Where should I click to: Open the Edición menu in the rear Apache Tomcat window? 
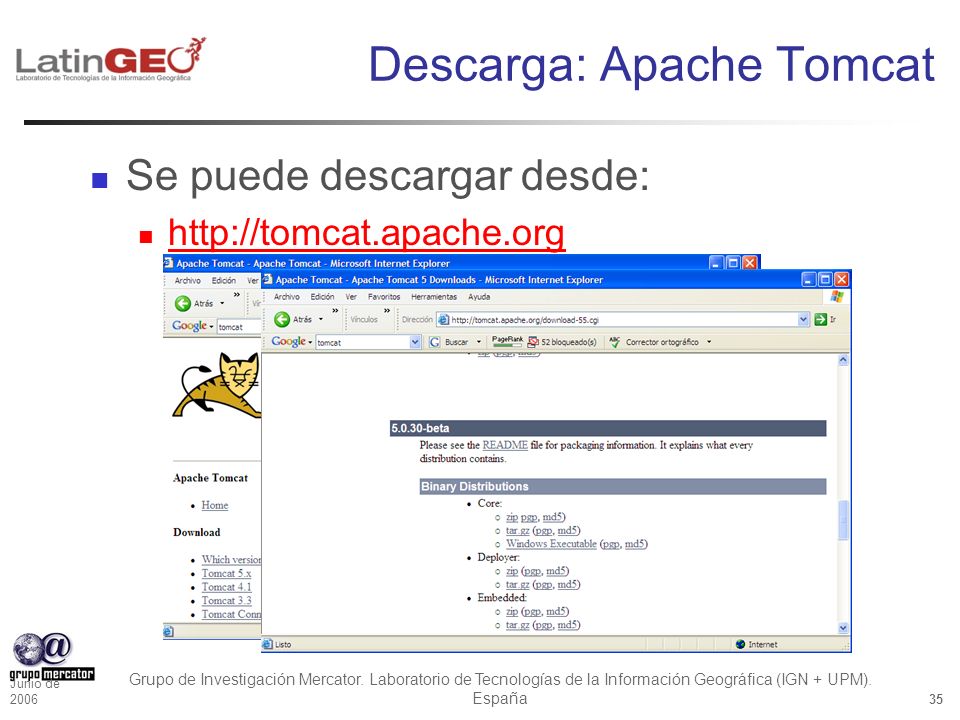[x=223, y=280]
